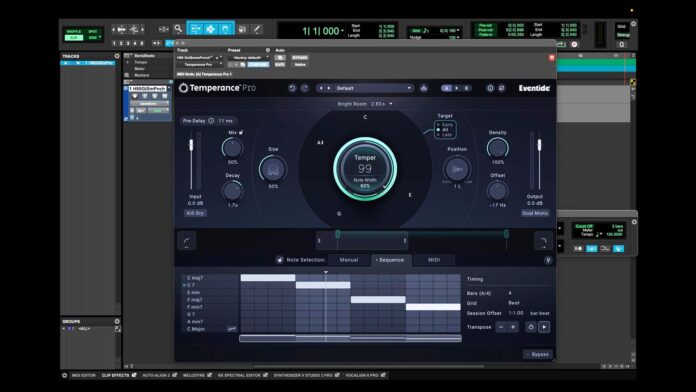Select the Grabber hand tool in Pro Tools

point(225,29)
